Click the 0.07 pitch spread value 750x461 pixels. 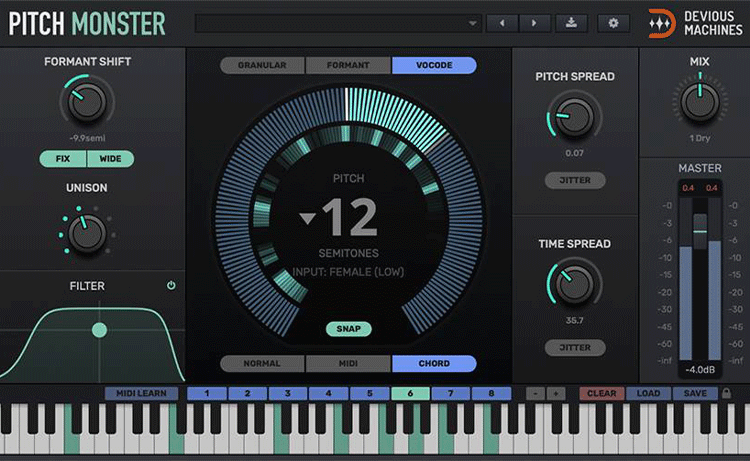pos(574,153)
